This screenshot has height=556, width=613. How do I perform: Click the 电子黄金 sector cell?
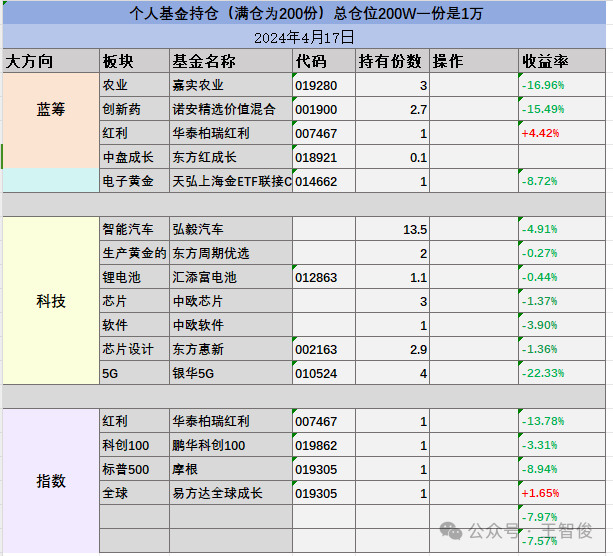pyautogui.click(x=134, y=181)
